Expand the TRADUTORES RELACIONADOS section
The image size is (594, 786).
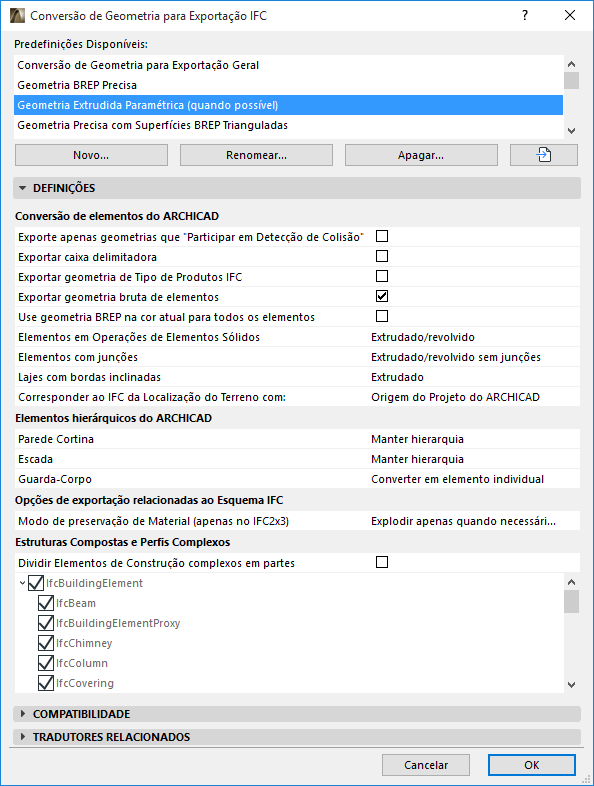[23, 737]
